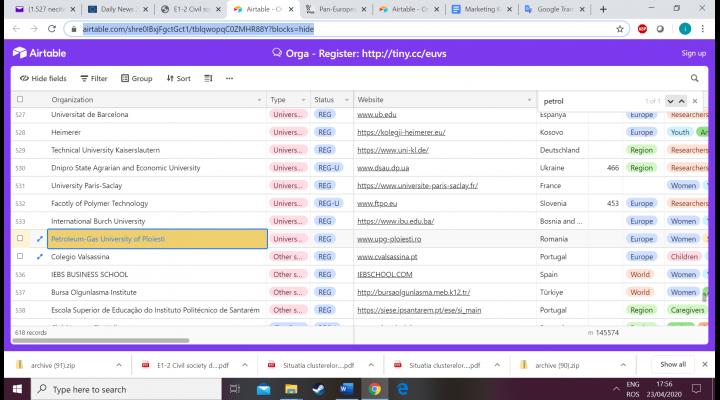Bookmark this page with star icon
720x400 pixels.
click(620, 29)
